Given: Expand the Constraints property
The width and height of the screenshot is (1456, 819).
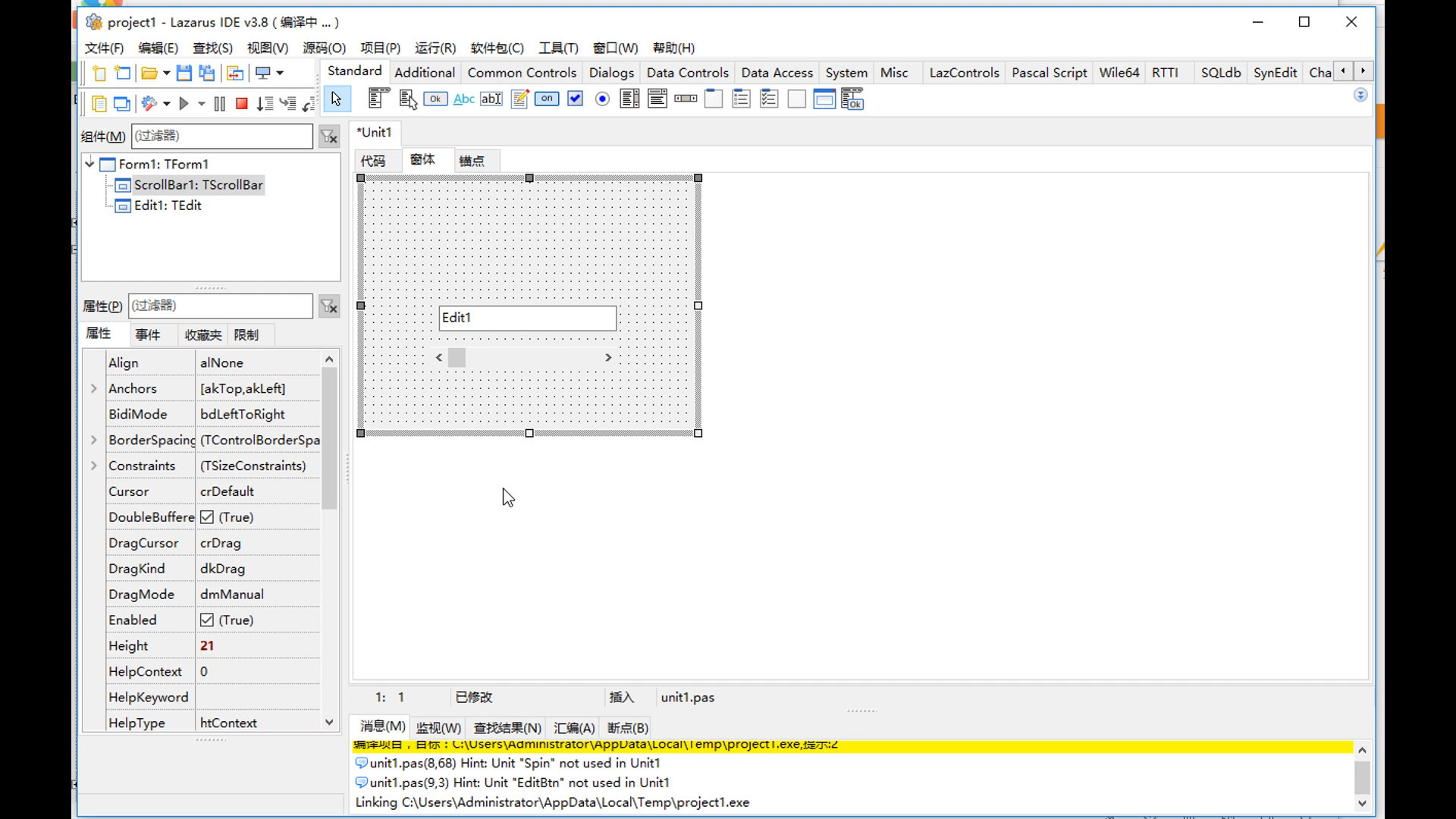Looking at the screenshot, I should pos(94,466).
